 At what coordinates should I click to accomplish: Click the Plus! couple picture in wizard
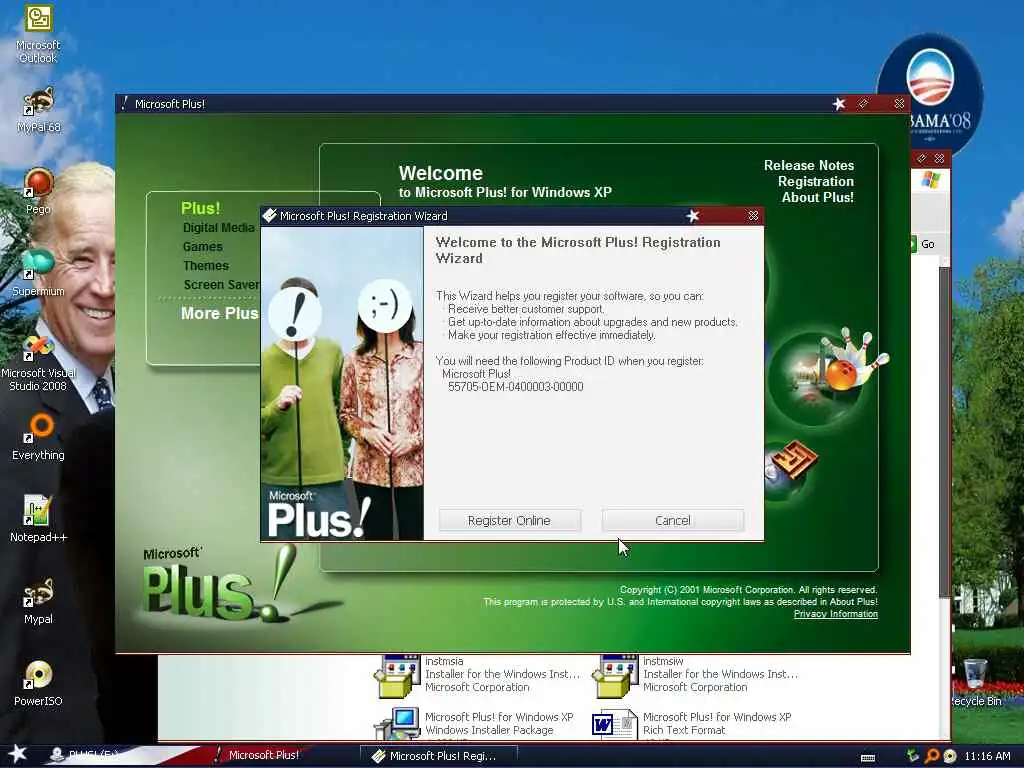342,383
